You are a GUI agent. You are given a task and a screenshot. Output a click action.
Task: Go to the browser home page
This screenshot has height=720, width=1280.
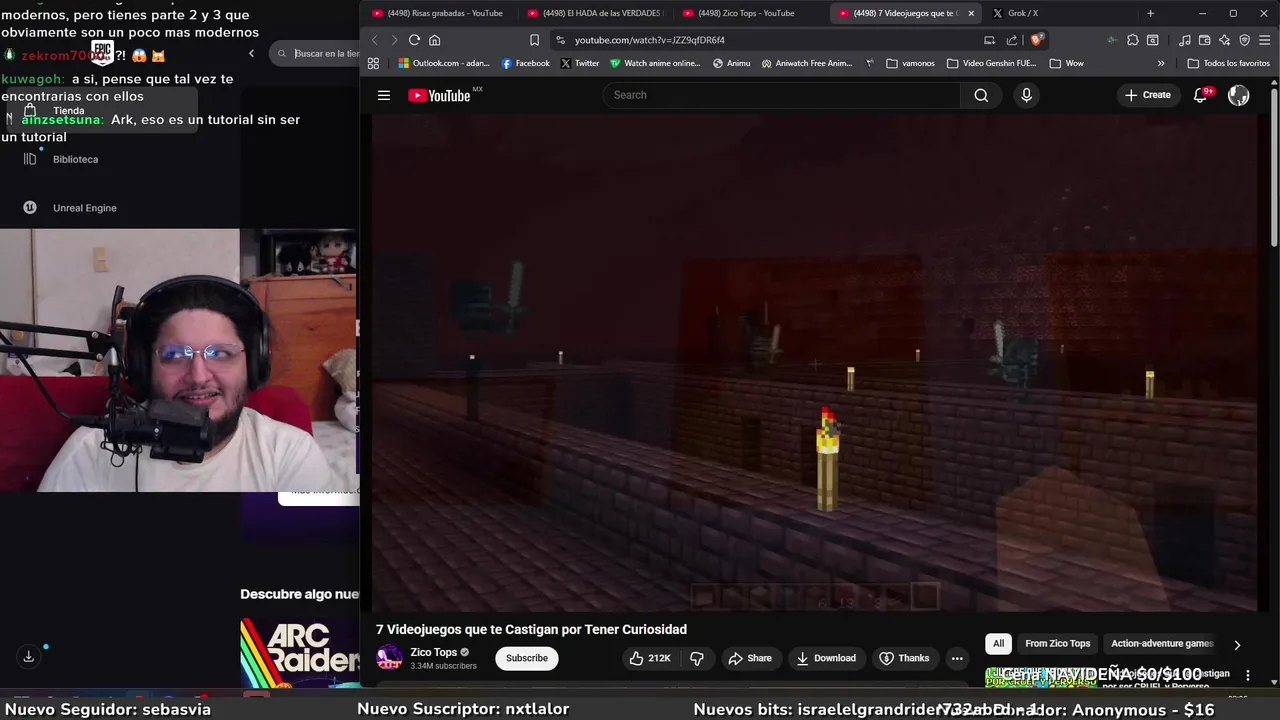[434, 40]
